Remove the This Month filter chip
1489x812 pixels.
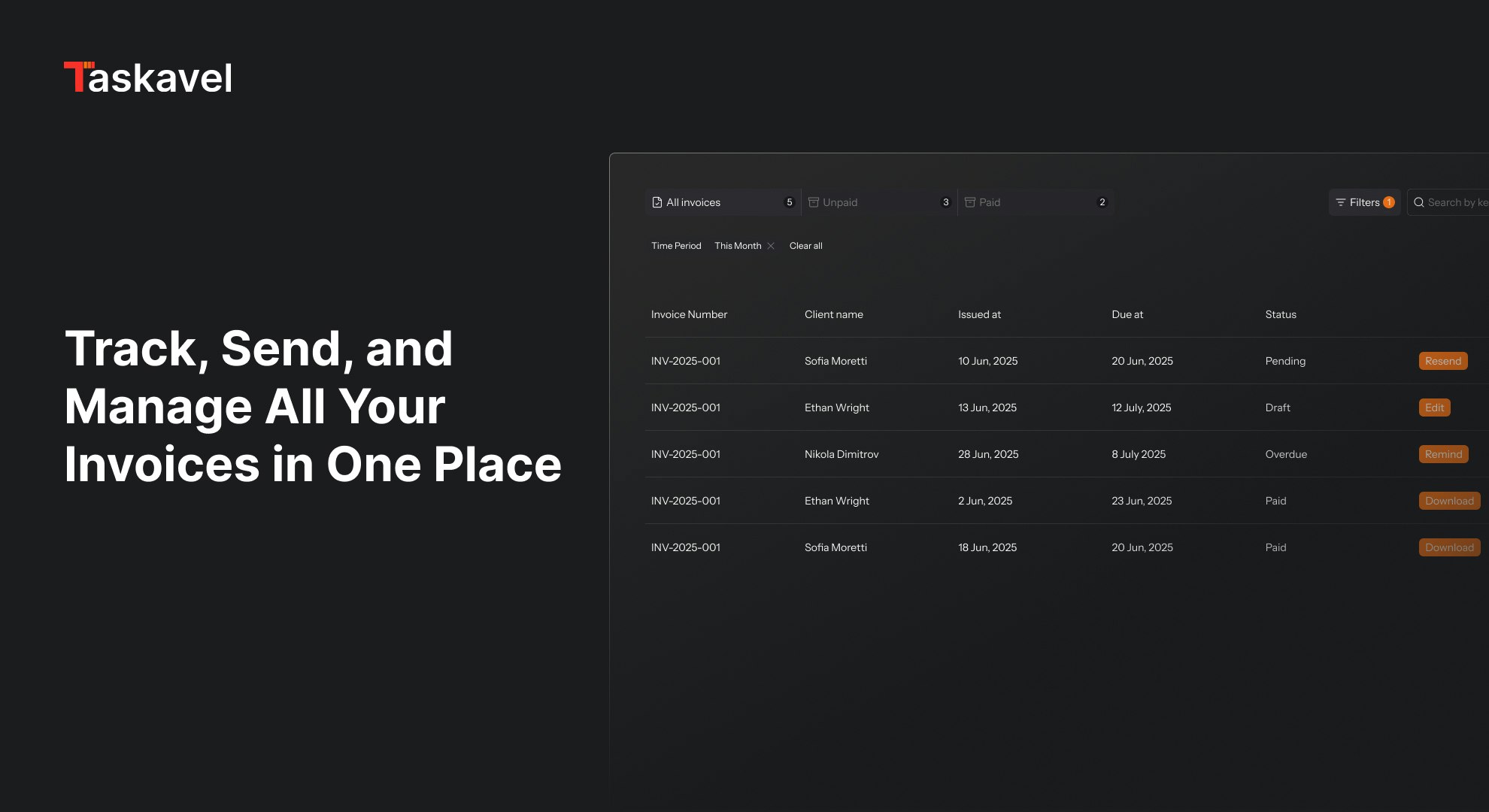(x=771, y=246)
